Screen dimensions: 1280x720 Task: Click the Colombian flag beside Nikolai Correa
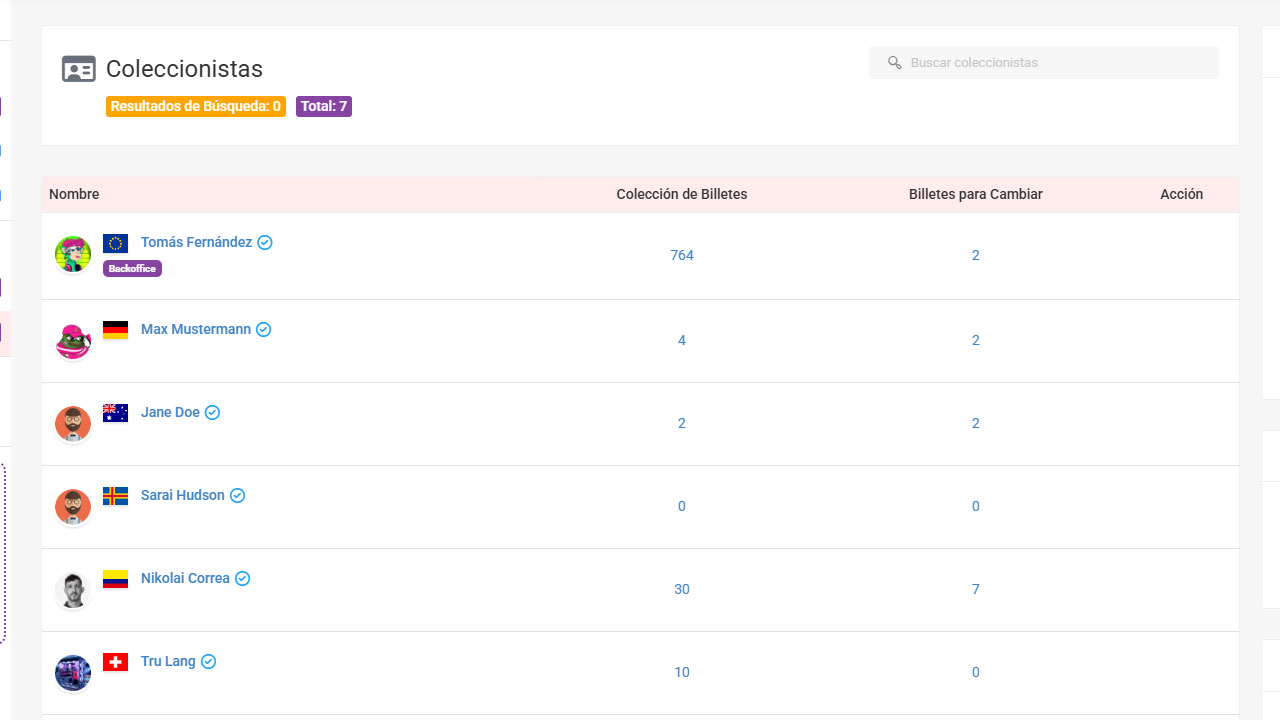pyautogui.click(x=115, y=579)
